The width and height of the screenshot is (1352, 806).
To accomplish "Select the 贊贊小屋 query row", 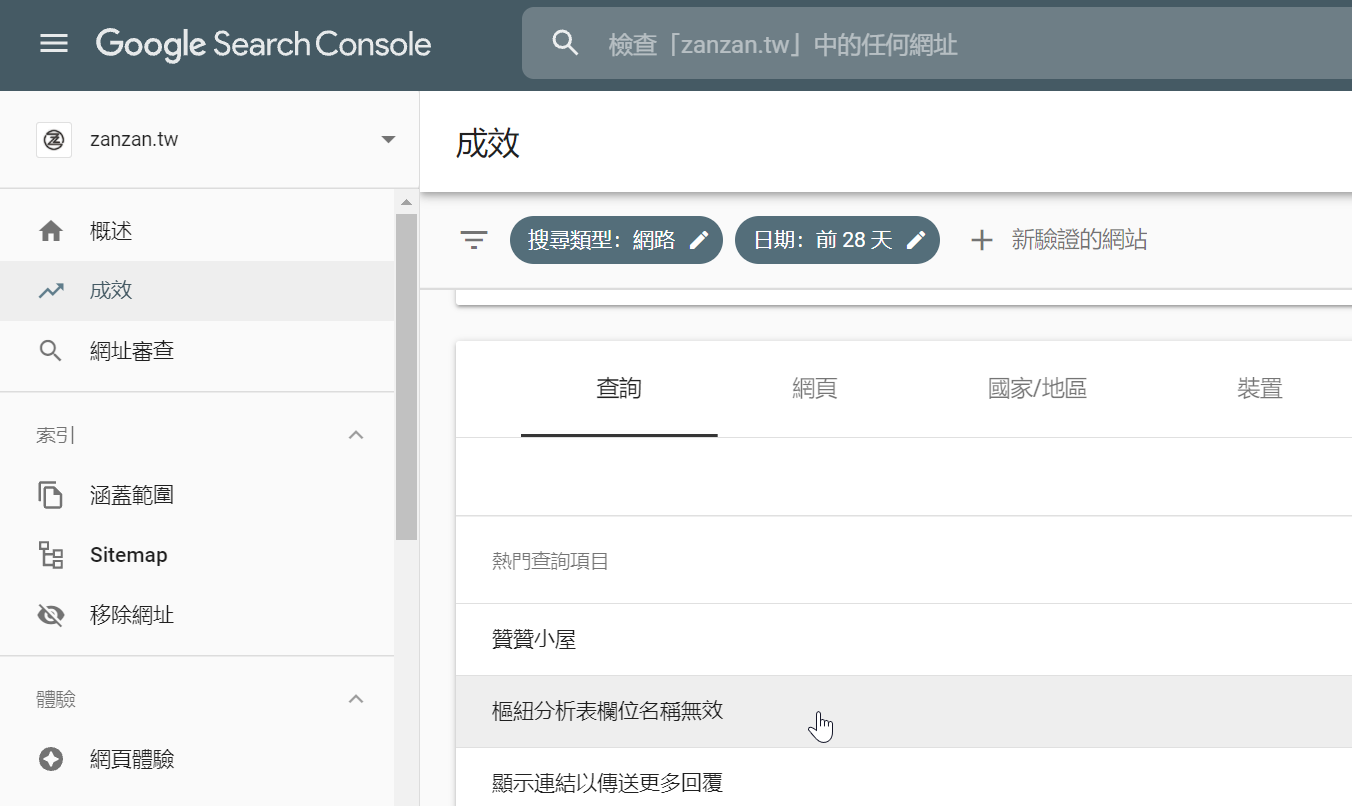I will click(x=904, y=640).
